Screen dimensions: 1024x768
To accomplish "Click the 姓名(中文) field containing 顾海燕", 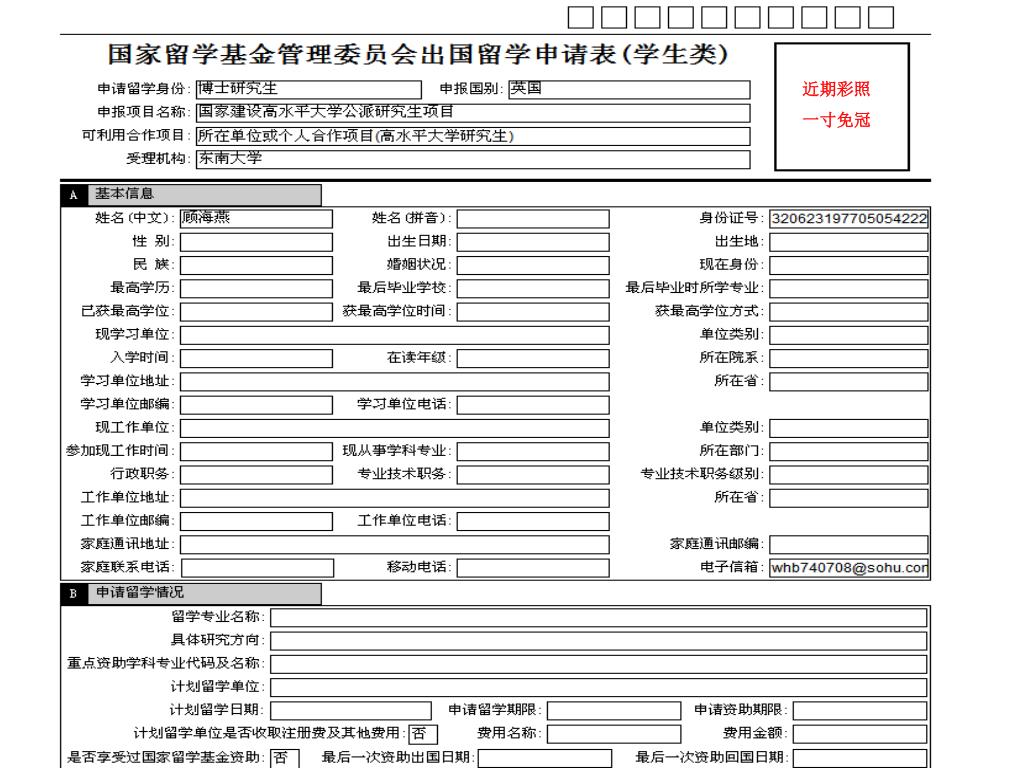I will (256, 218).
